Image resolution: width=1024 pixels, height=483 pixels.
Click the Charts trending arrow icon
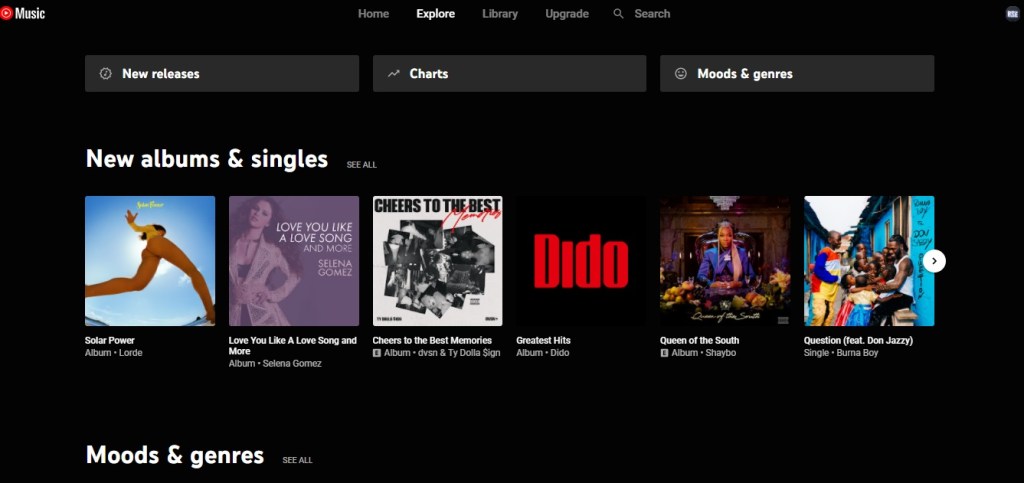(x=393, y=74)
